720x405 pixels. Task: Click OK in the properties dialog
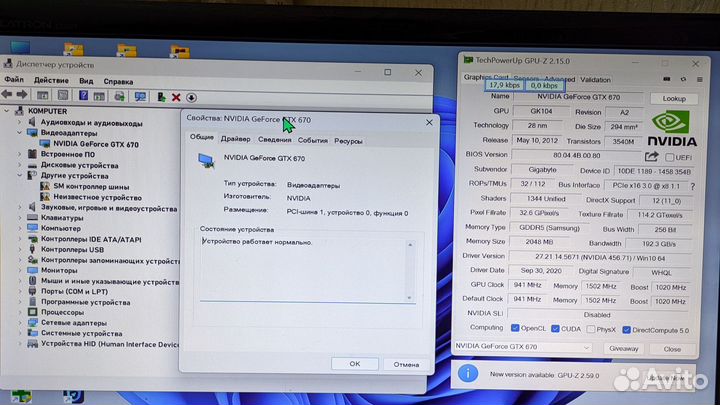pos(354,364)
